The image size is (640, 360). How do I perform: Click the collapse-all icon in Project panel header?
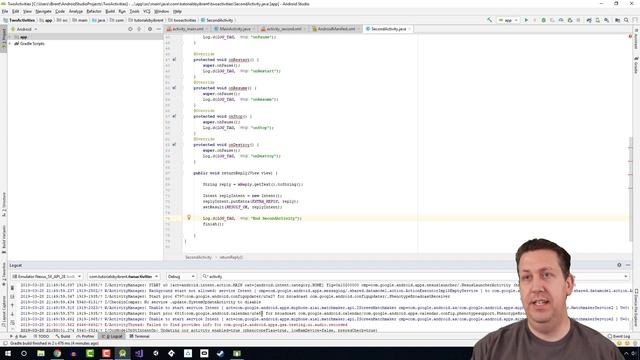pyautogui.click(x=139, y=29)
